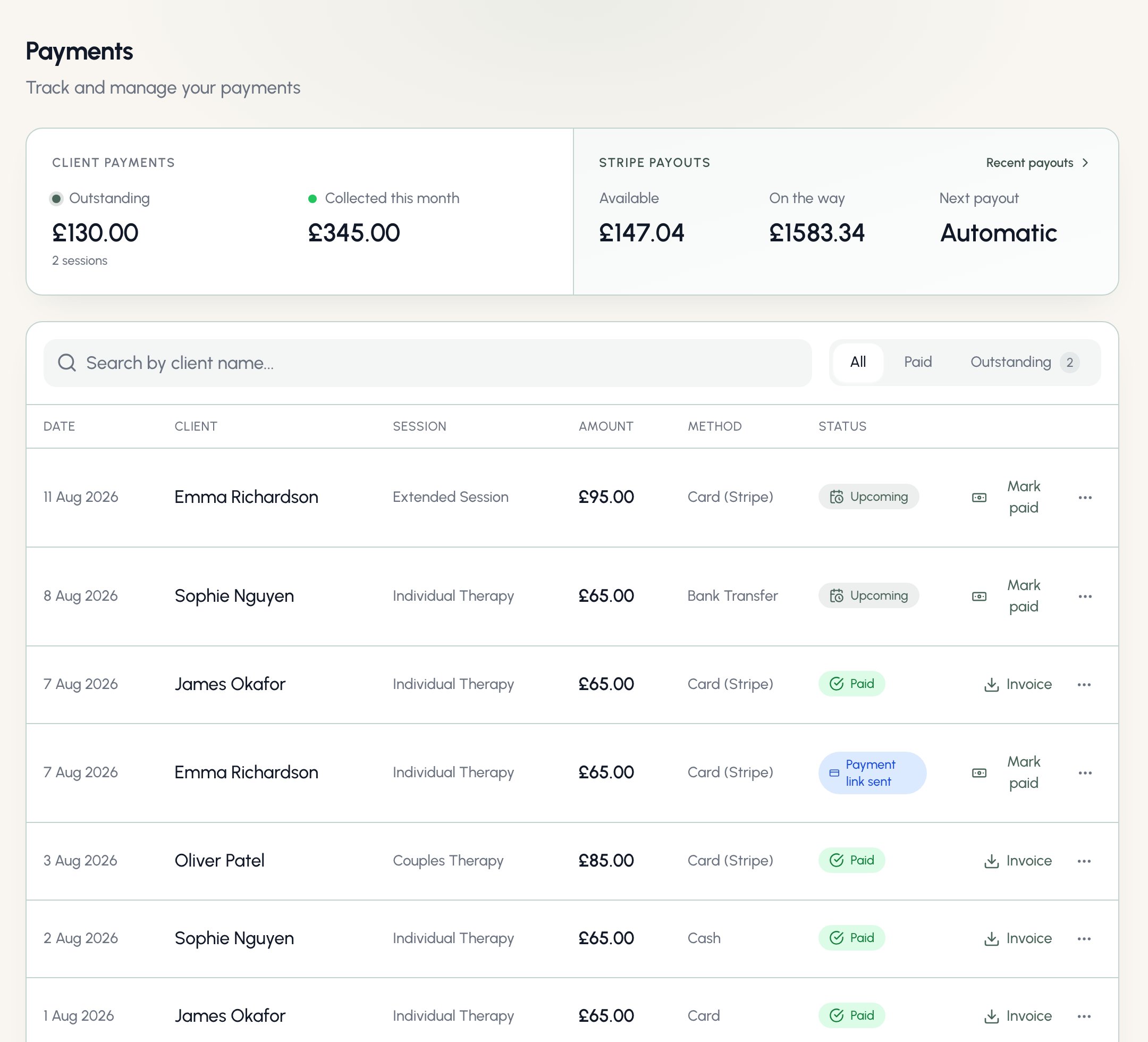Click the Outstanding indicator dot in Client Payments
The image size is (1148, 1042).
(56, 199)
